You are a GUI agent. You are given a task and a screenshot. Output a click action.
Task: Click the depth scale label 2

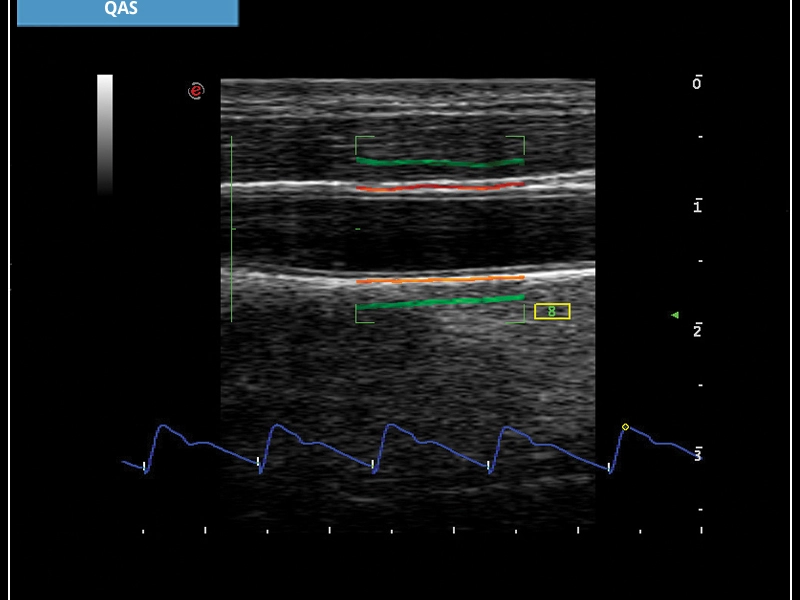click(697, 330)
